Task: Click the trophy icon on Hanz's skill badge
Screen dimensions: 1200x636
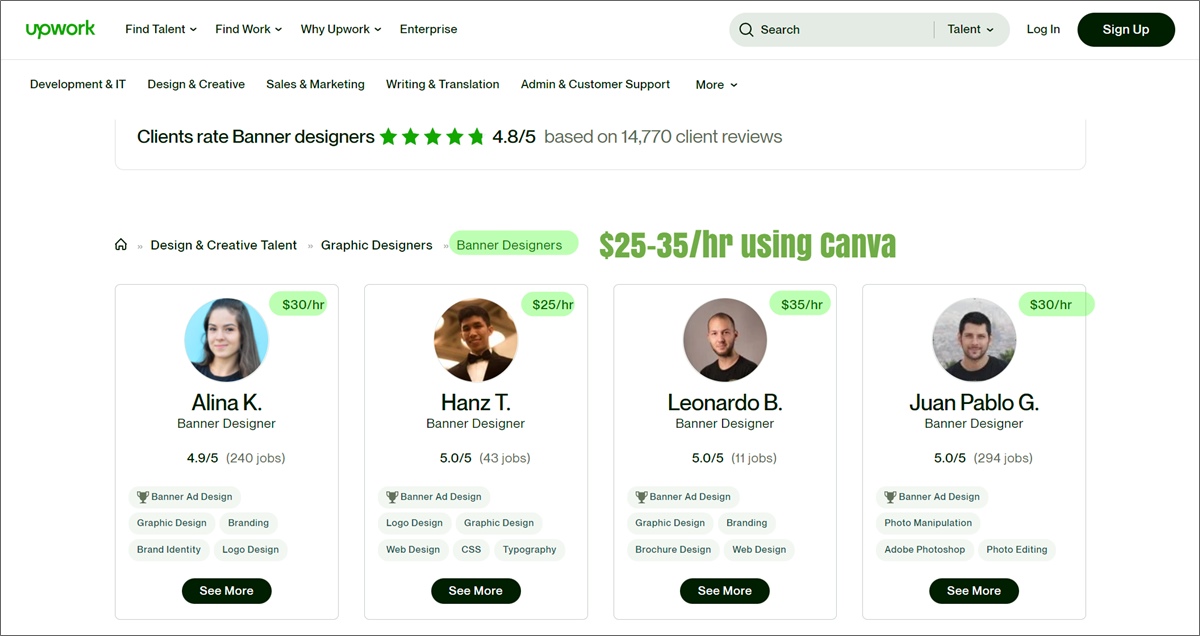Action: coord(392,496)
